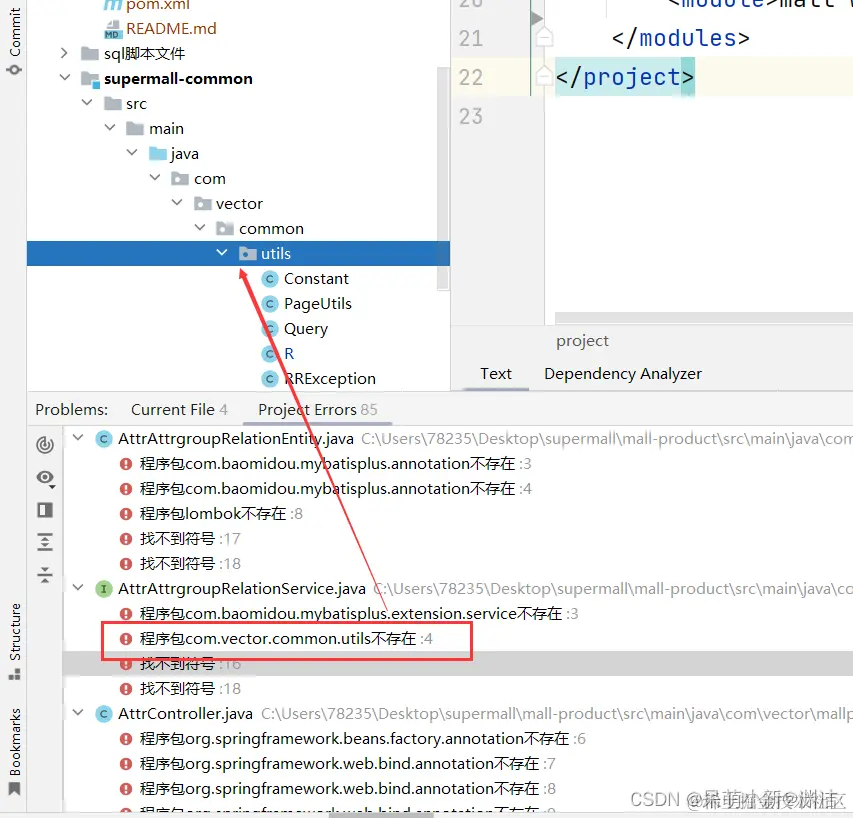853x818 pixels.
Task: Select the Text editor tab
Action: [x=496, y=374]
